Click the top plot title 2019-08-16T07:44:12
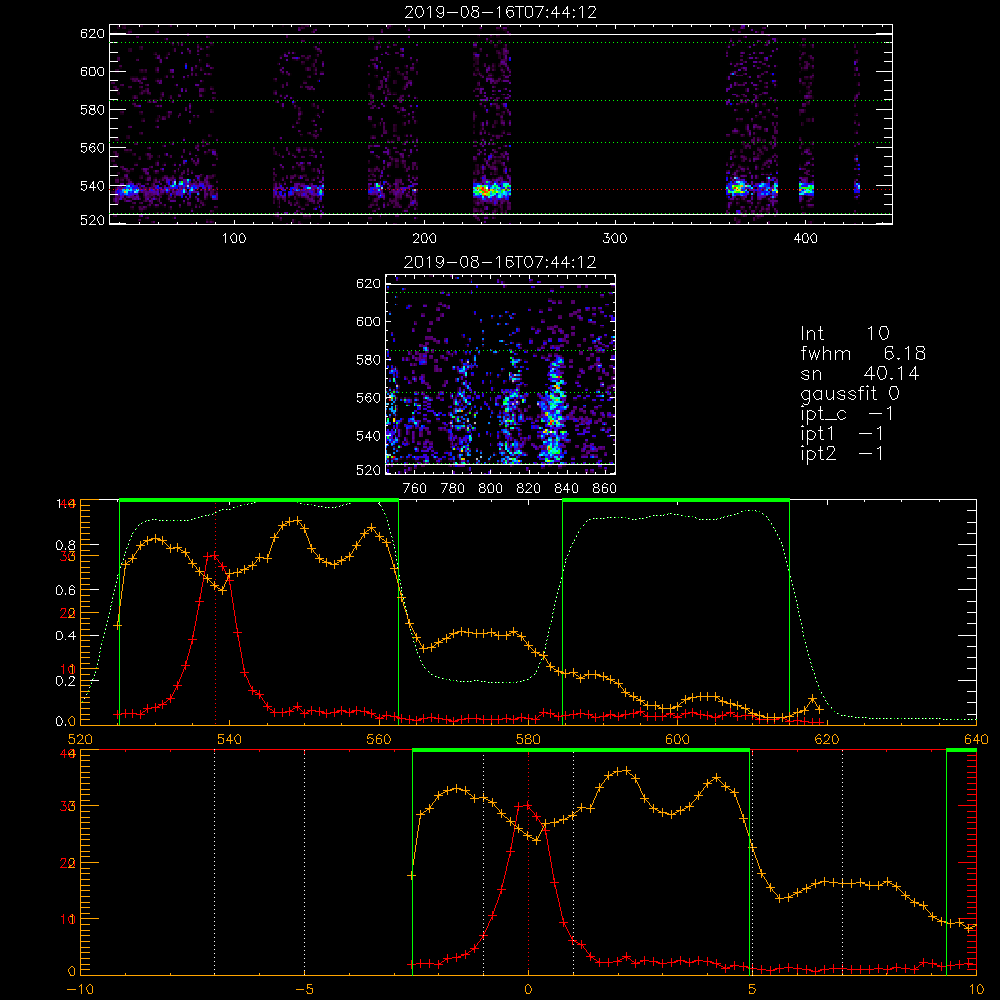 [500, 12]
